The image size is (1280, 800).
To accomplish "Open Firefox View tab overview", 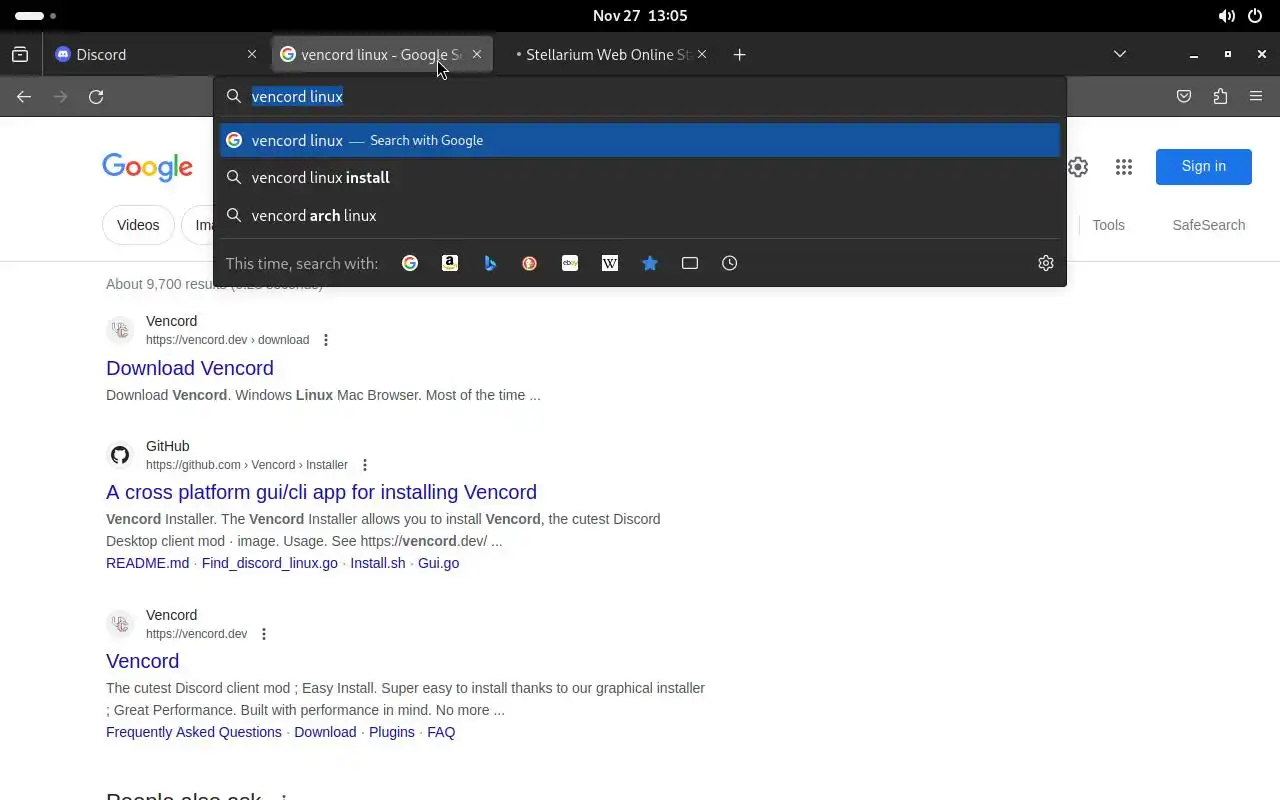I will (x=20, y=55).
